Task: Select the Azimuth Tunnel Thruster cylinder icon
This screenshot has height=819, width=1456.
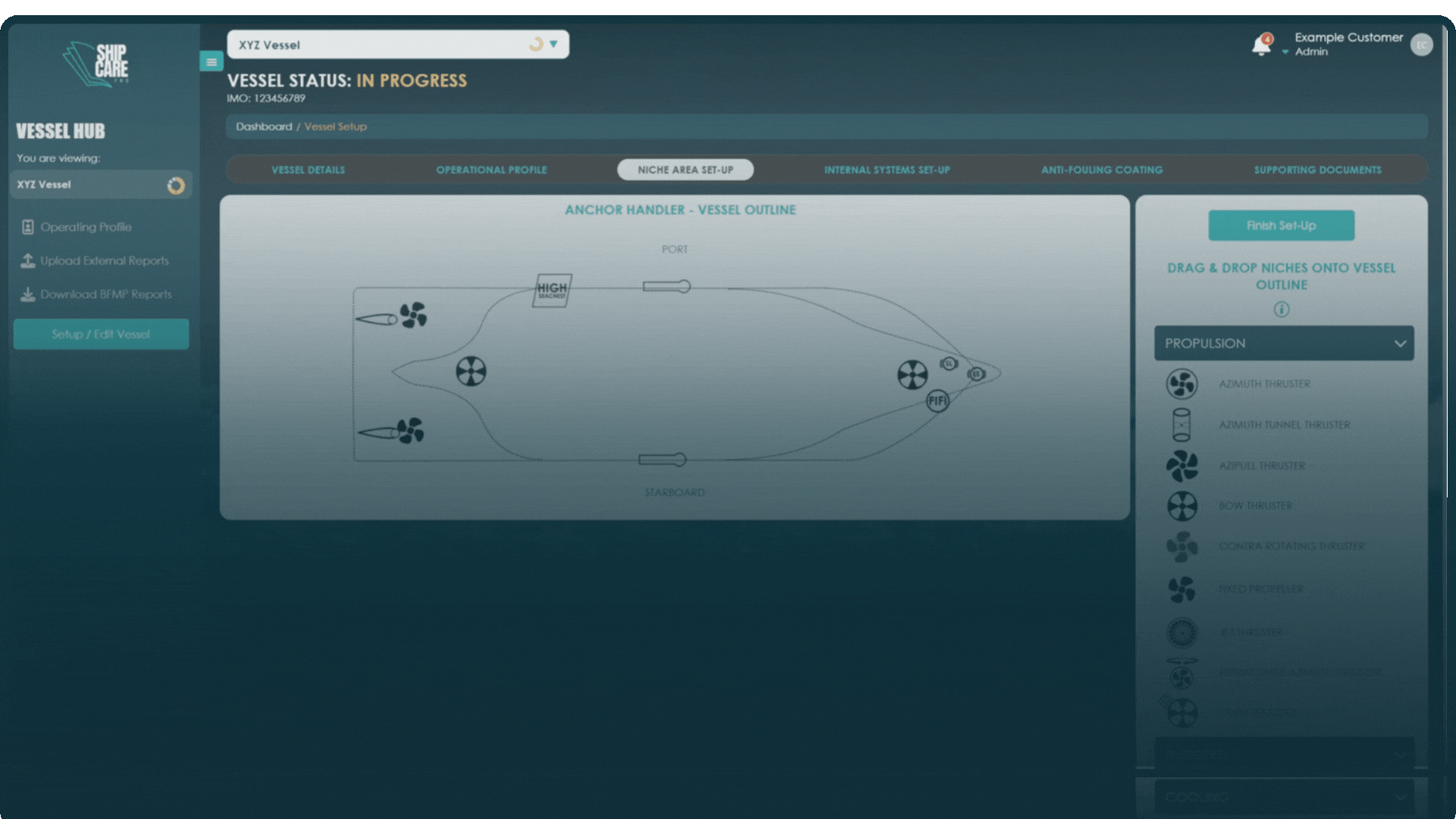Action: (1181, 425)
